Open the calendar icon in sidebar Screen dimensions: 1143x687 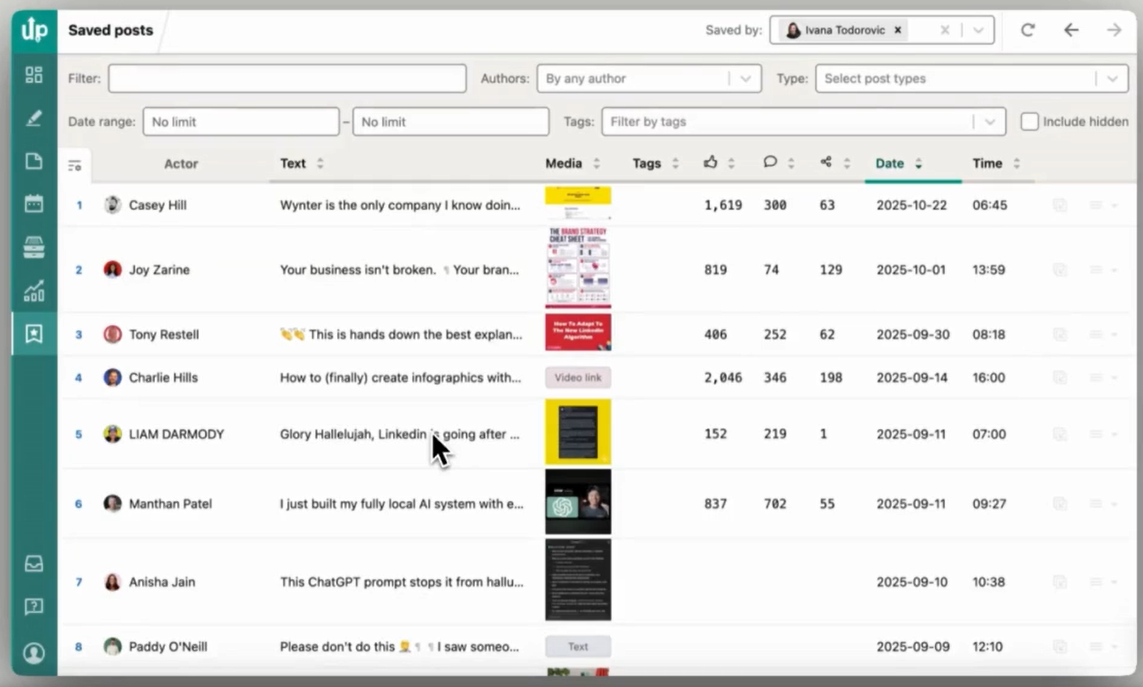(x=34, y=204)
